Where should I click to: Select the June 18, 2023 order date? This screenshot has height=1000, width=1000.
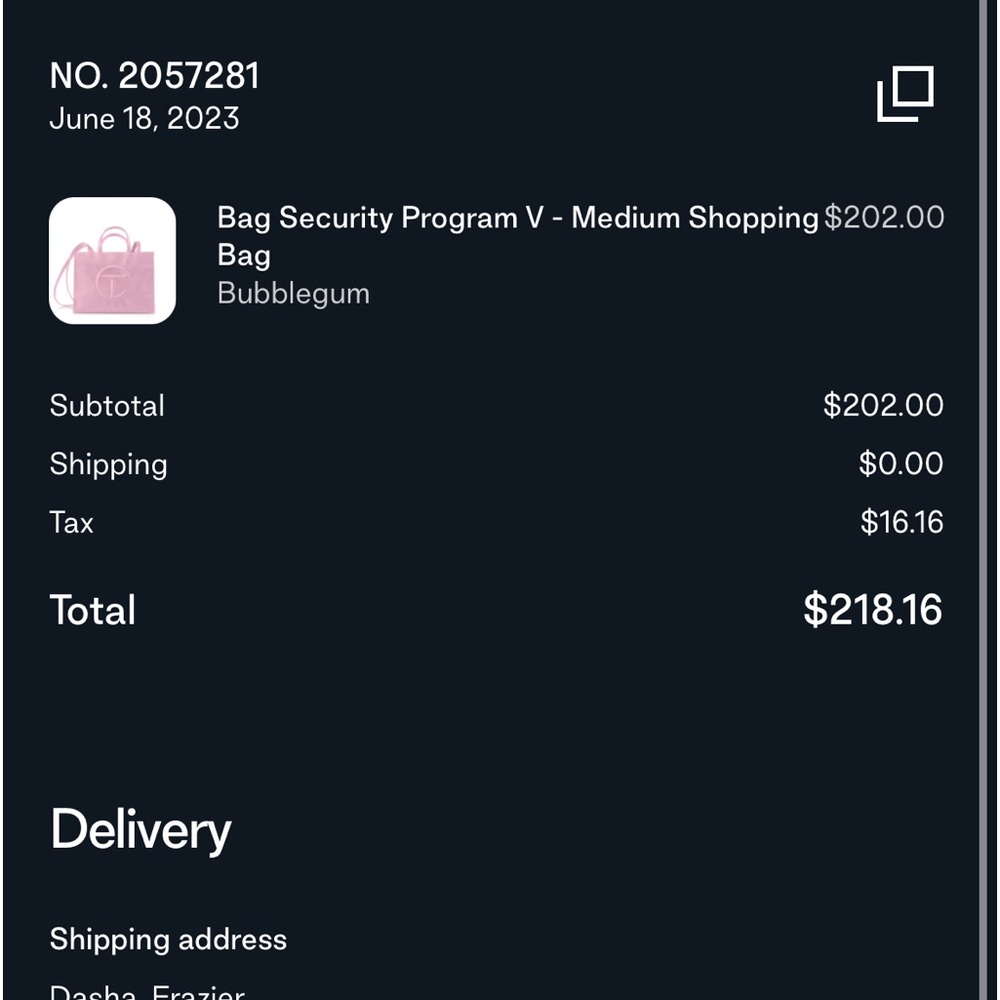(144, 119)
